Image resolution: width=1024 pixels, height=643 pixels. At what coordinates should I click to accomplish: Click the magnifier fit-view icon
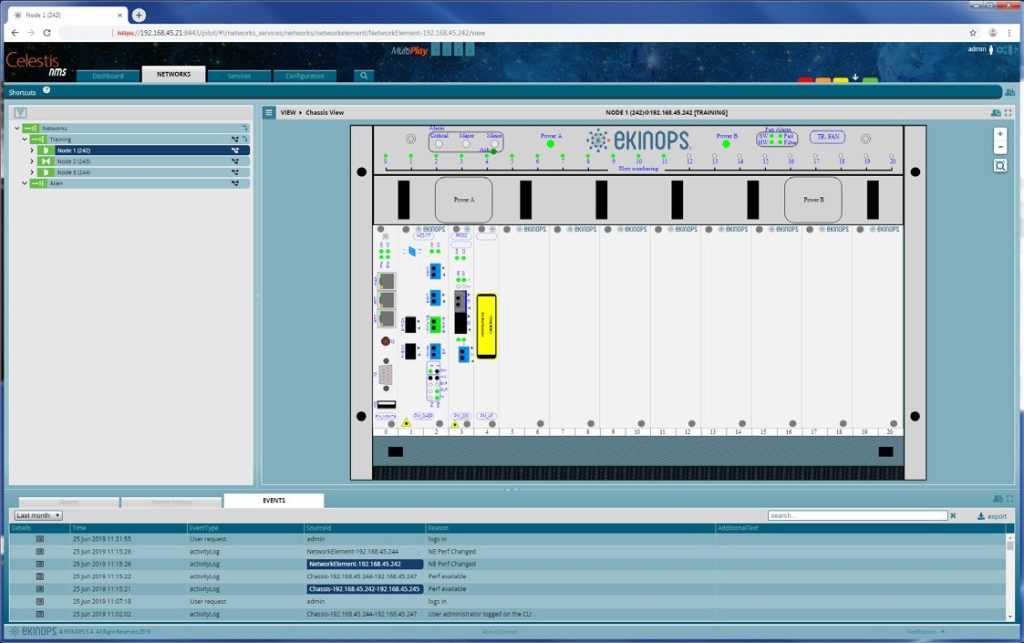tap(1000, 166)
